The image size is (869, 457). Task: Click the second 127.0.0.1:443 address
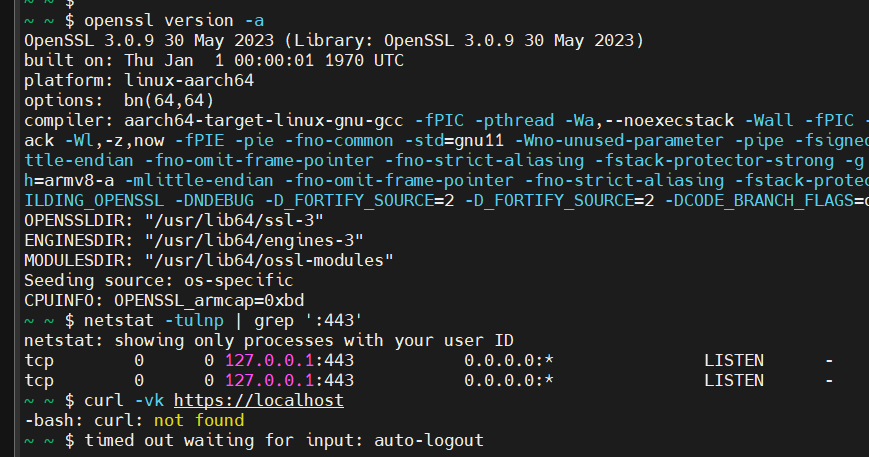[x=289, y=380]
